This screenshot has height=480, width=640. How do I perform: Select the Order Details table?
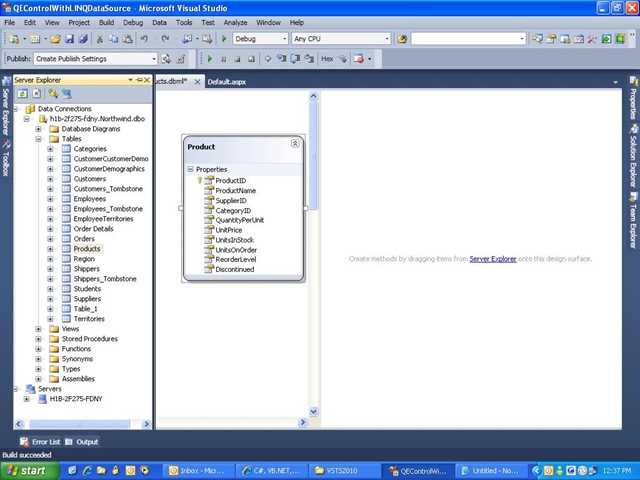(x=93, y=229)
